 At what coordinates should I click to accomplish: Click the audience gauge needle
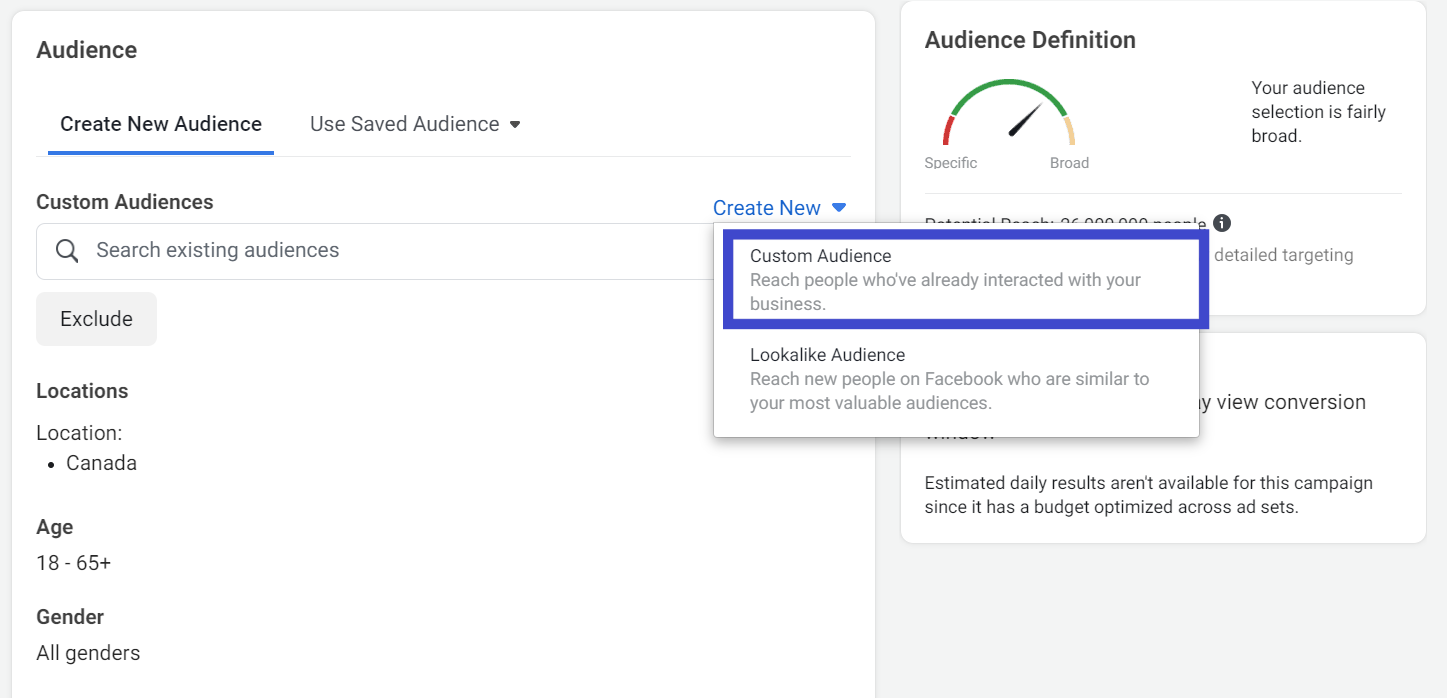coord(1025,120)
